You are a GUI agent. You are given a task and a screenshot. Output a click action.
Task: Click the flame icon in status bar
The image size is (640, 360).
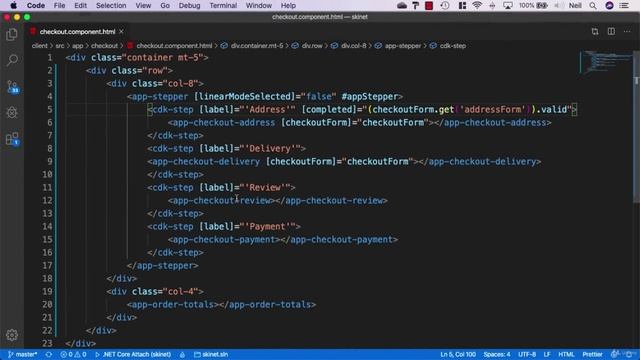[182, 354]
